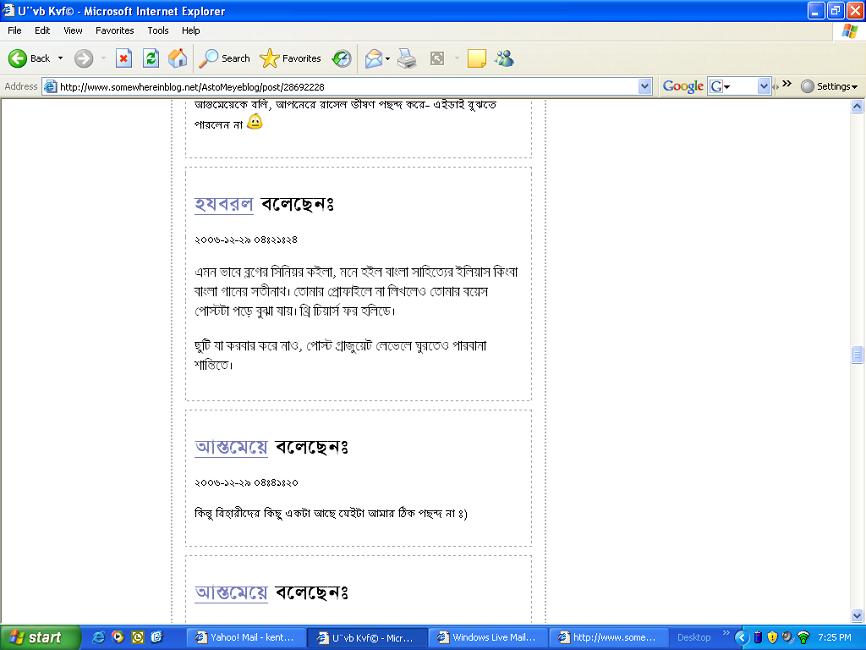Open the History clock icon
The image size is (866, 650).
coord(342,58)
